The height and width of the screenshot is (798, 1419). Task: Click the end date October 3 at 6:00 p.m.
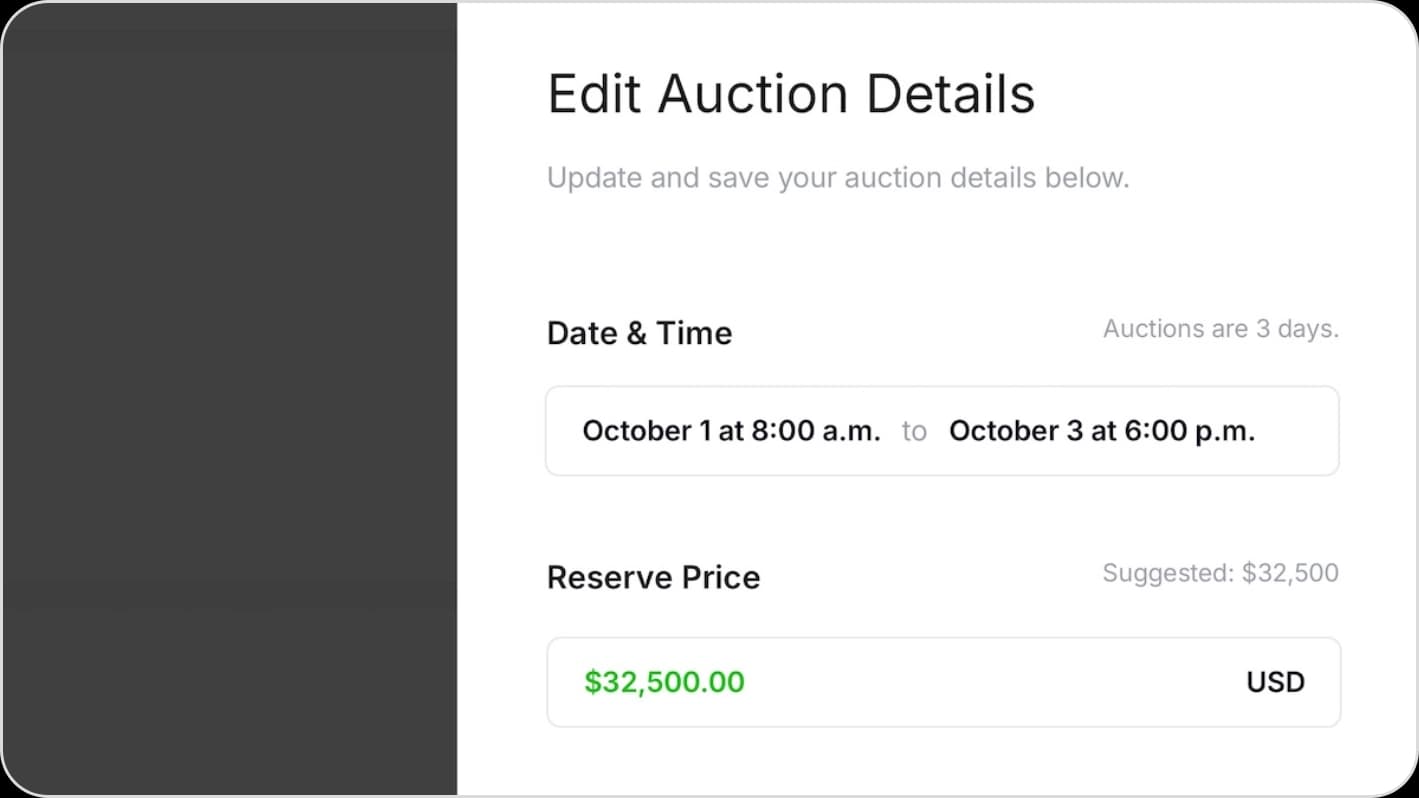click(x=1101, y=431)
